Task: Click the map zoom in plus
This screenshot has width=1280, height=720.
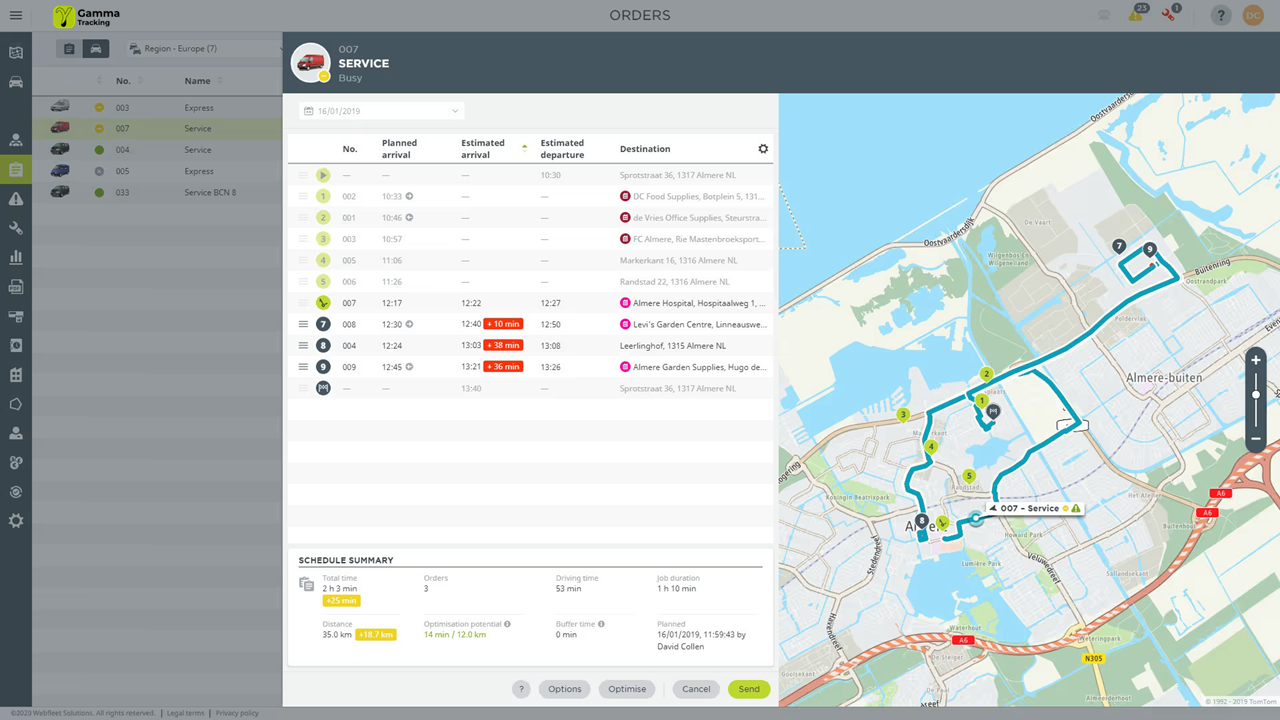Action: 1256,360
